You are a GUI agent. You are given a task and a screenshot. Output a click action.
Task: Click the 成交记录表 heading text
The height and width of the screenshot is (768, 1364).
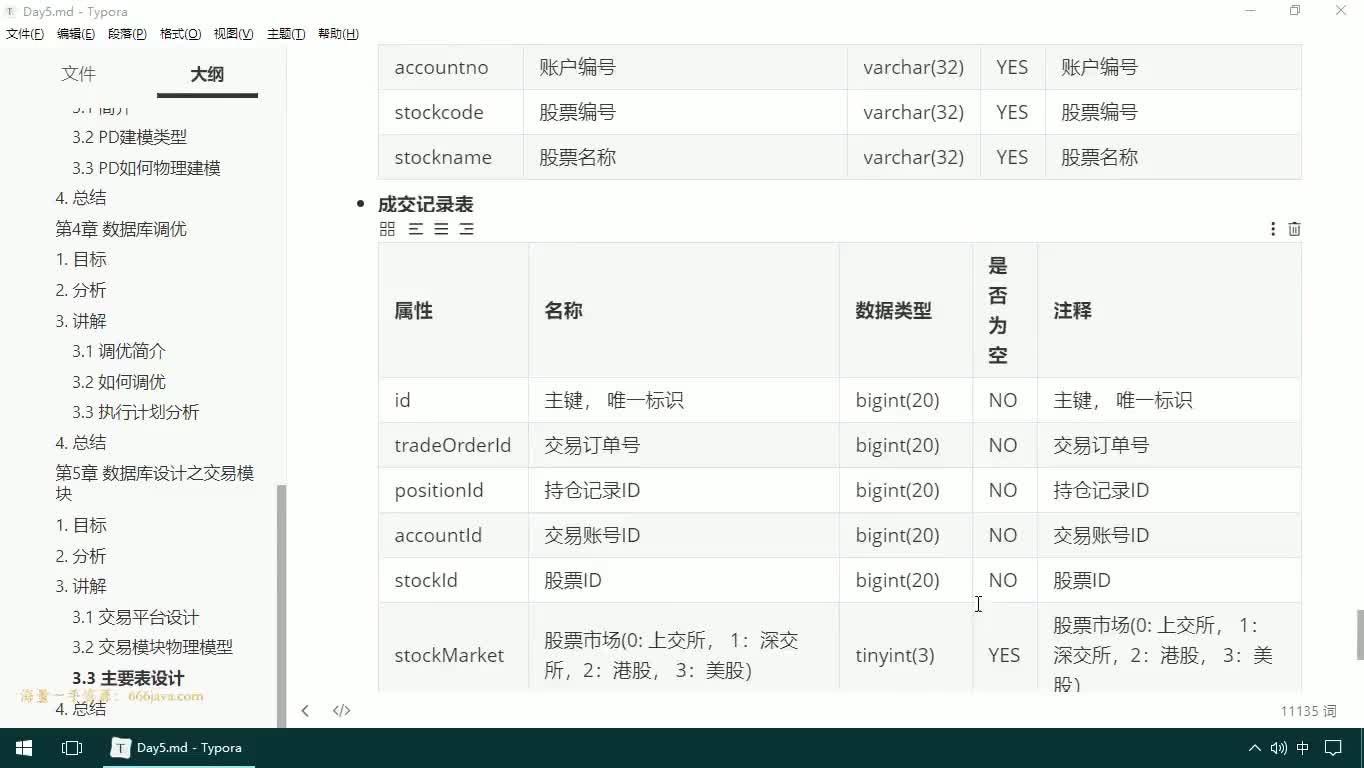pyautogui.click(x=425, y=204)
